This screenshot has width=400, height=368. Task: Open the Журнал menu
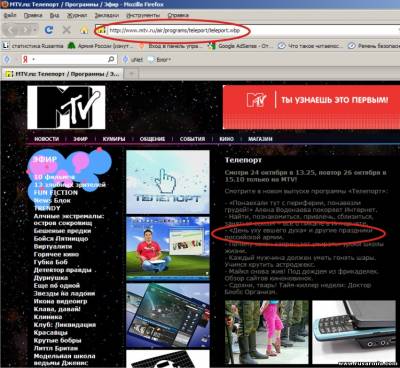click(77, 15)
